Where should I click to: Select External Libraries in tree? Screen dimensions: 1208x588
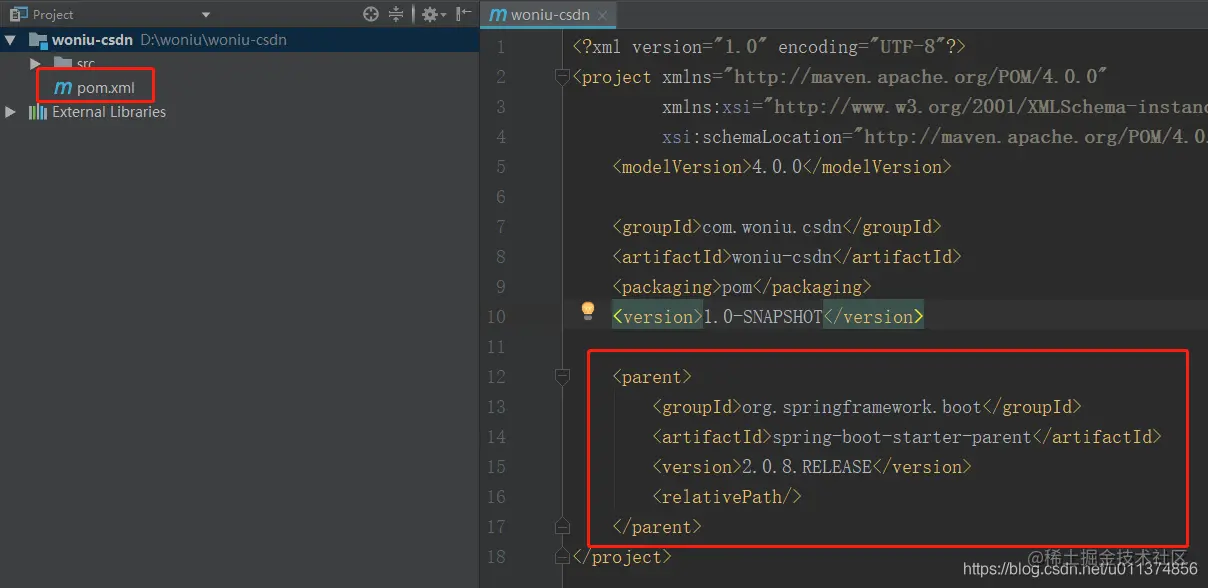click(109, 112)
